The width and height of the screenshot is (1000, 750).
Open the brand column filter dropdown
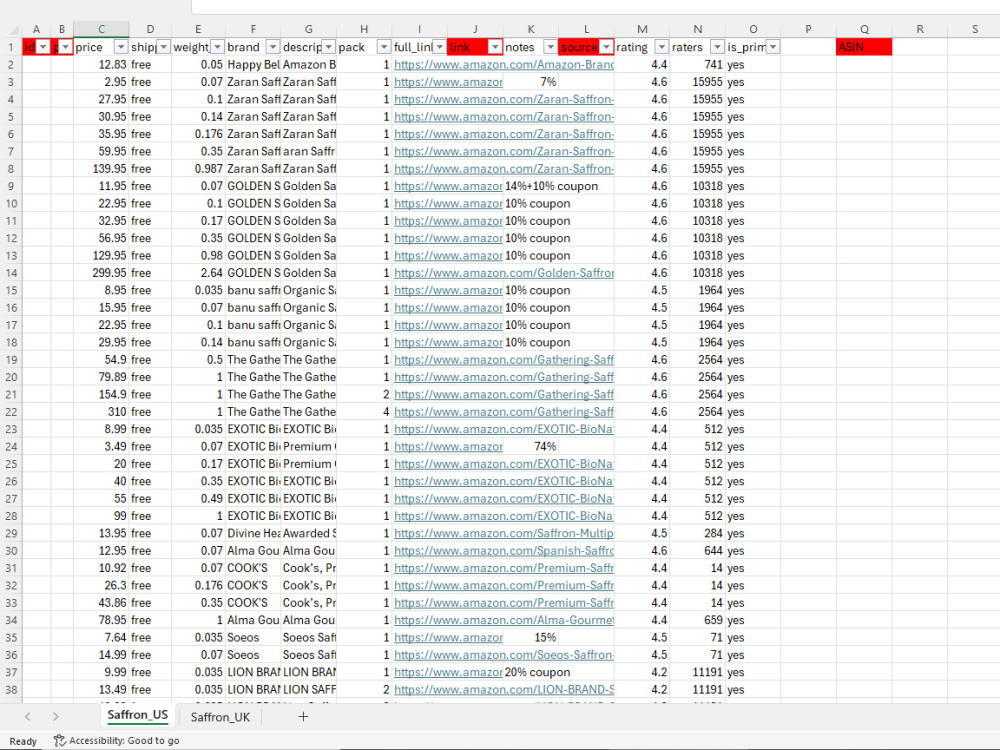[x=273, y=47]
